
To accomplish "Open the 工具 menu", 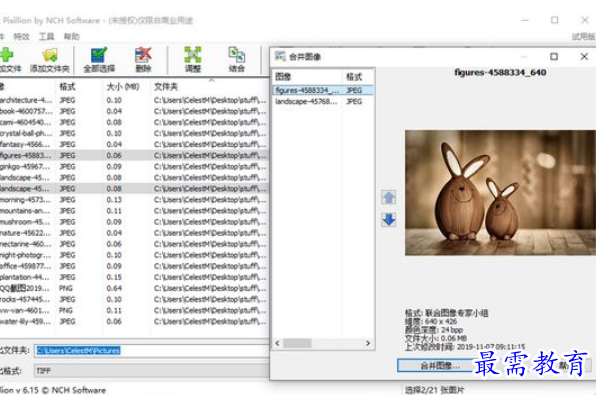I will pos(46,36).
